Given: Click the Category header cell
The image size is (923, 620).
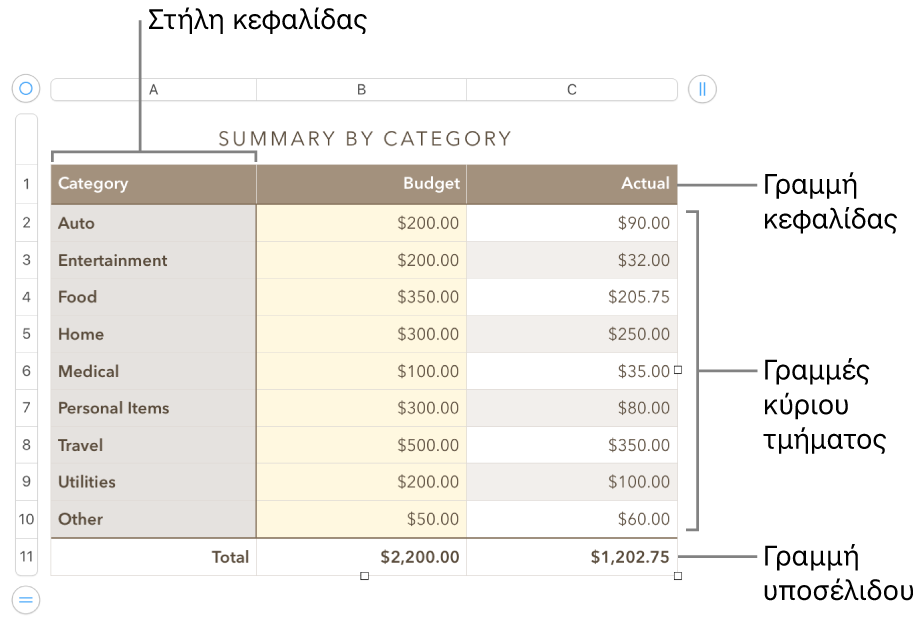Looking at the screenshot, I should (154, 184).
